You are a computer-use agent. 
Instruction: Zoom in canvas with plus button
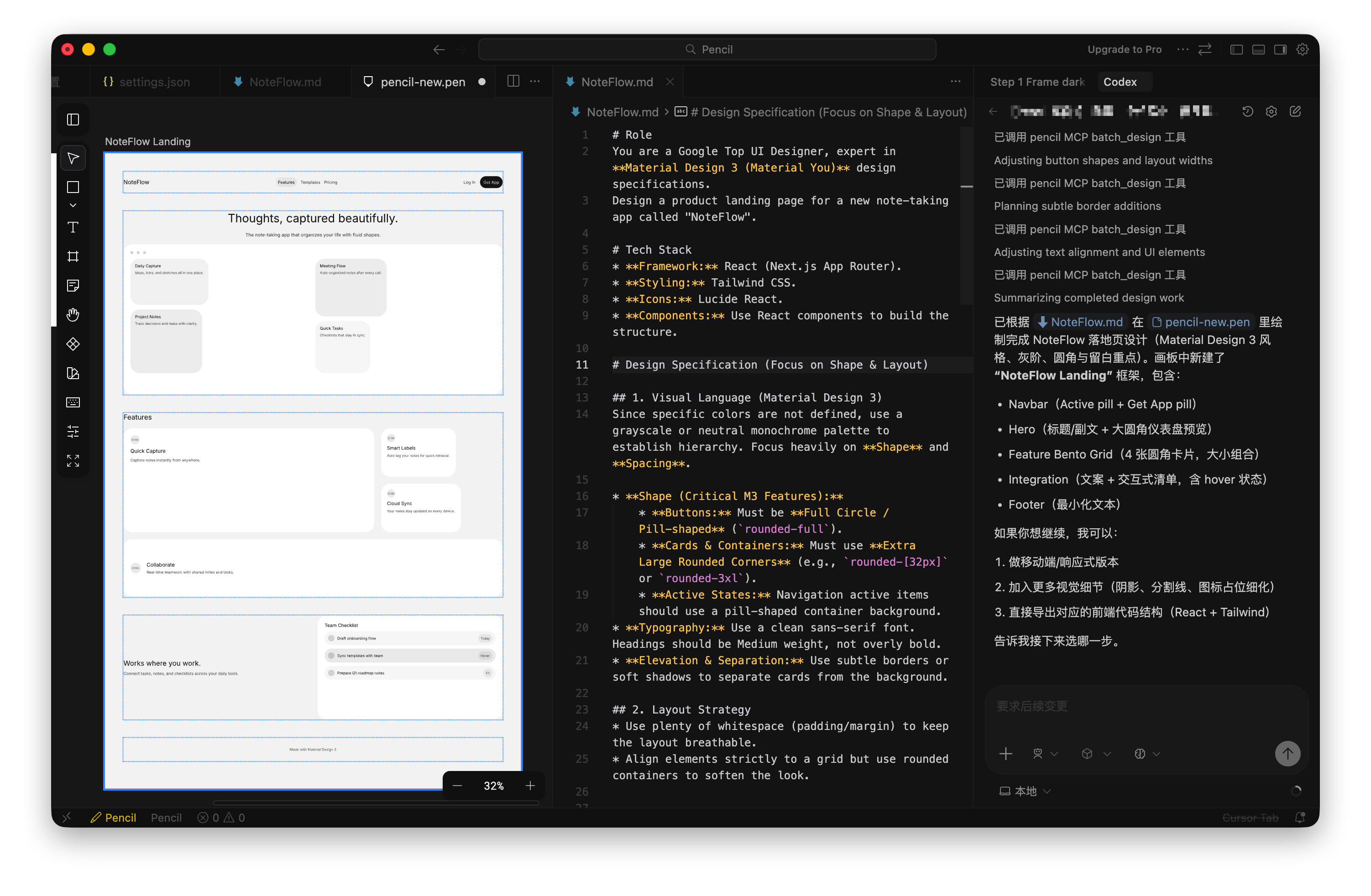coord(530,786)
